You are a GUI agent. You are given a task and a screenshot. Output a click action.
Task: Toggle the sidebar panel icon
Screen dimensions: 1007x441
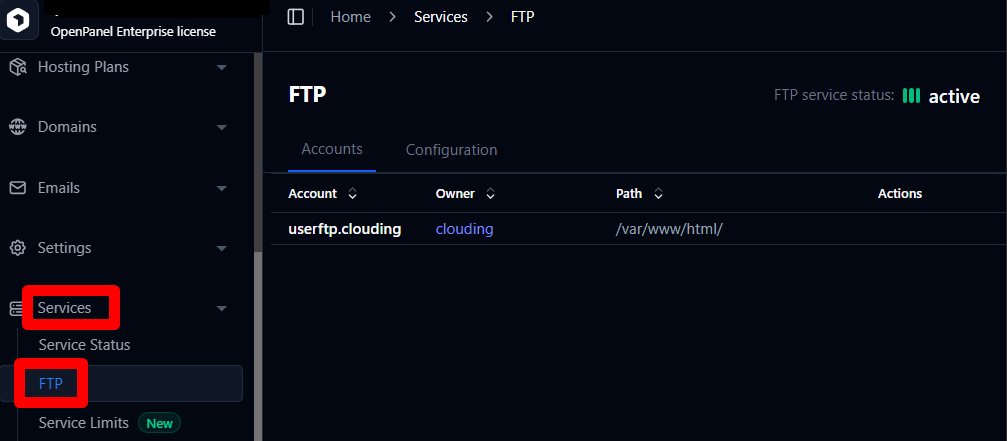(x=295, y=17)
